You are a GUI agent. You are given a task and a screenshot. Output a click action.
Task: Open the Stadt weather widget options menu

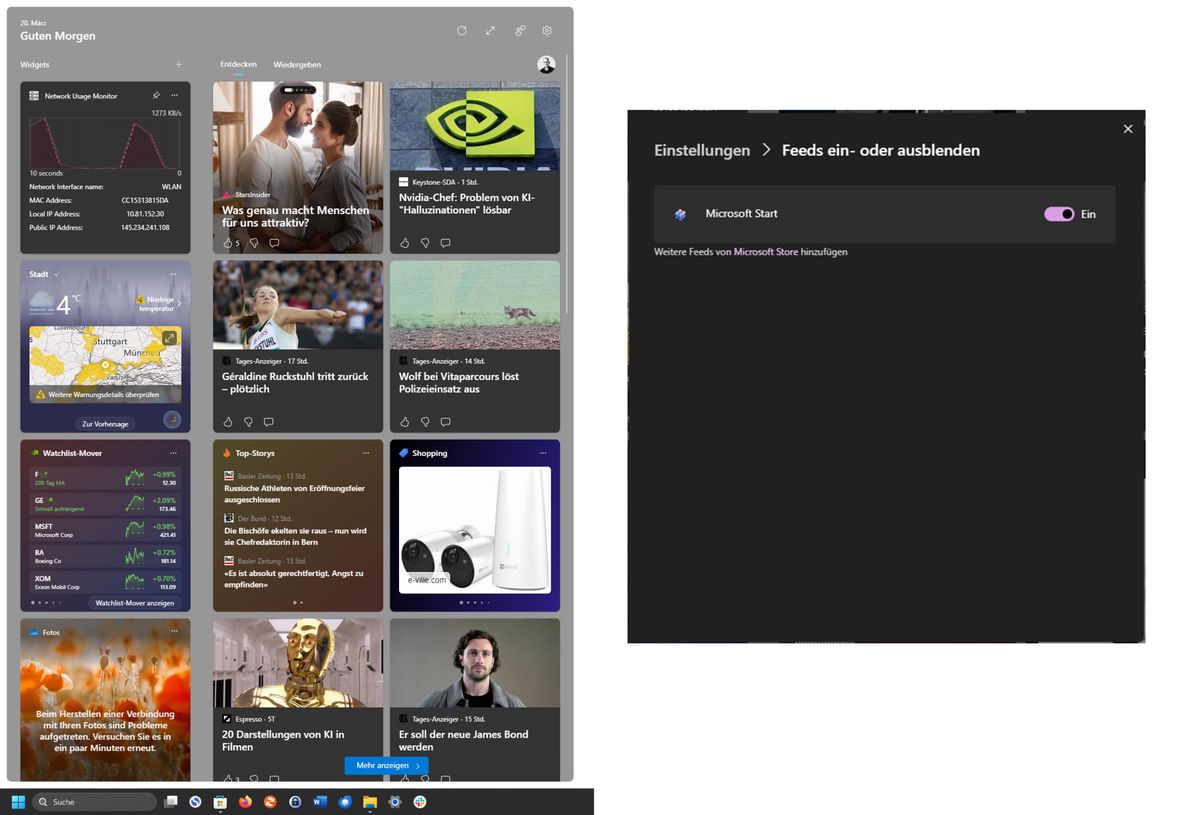[x=174, y=274]
